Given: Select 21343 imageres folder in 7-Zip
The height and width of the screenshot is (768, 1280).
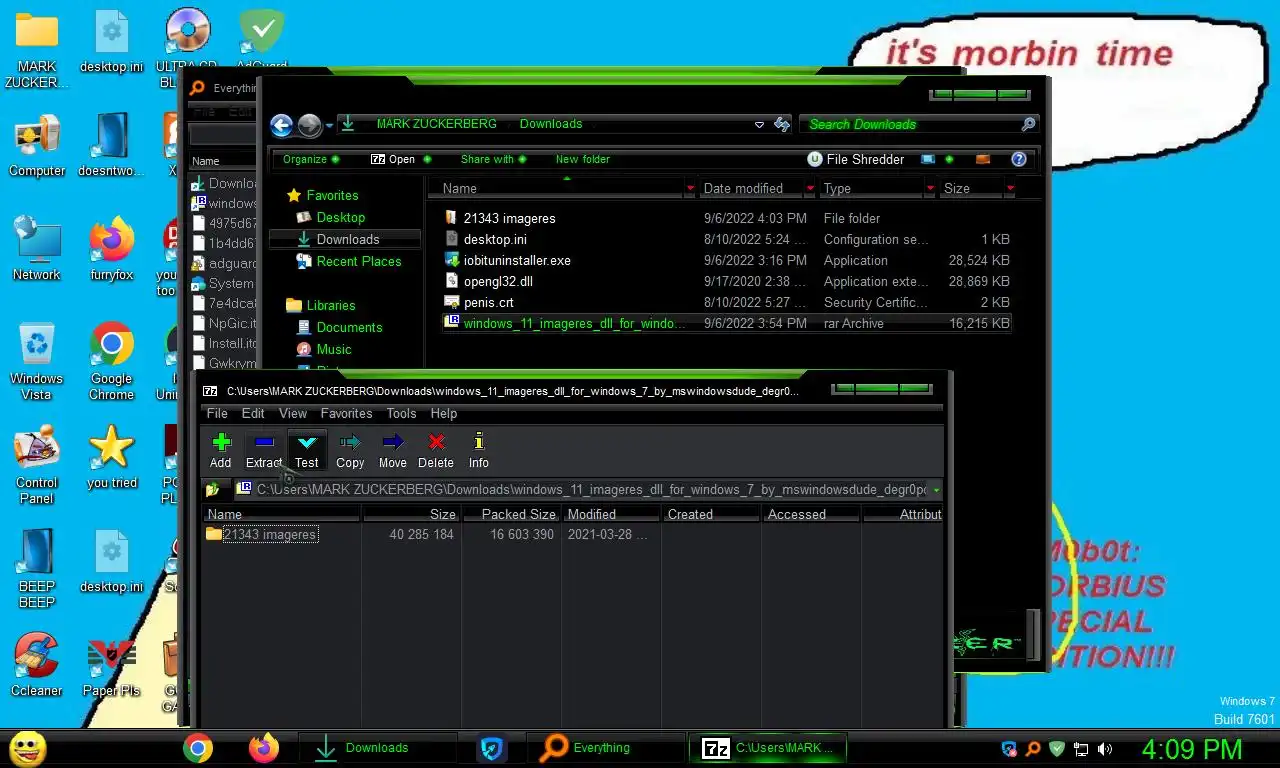Looking at the screenshot, I should [x=261, y=534].
